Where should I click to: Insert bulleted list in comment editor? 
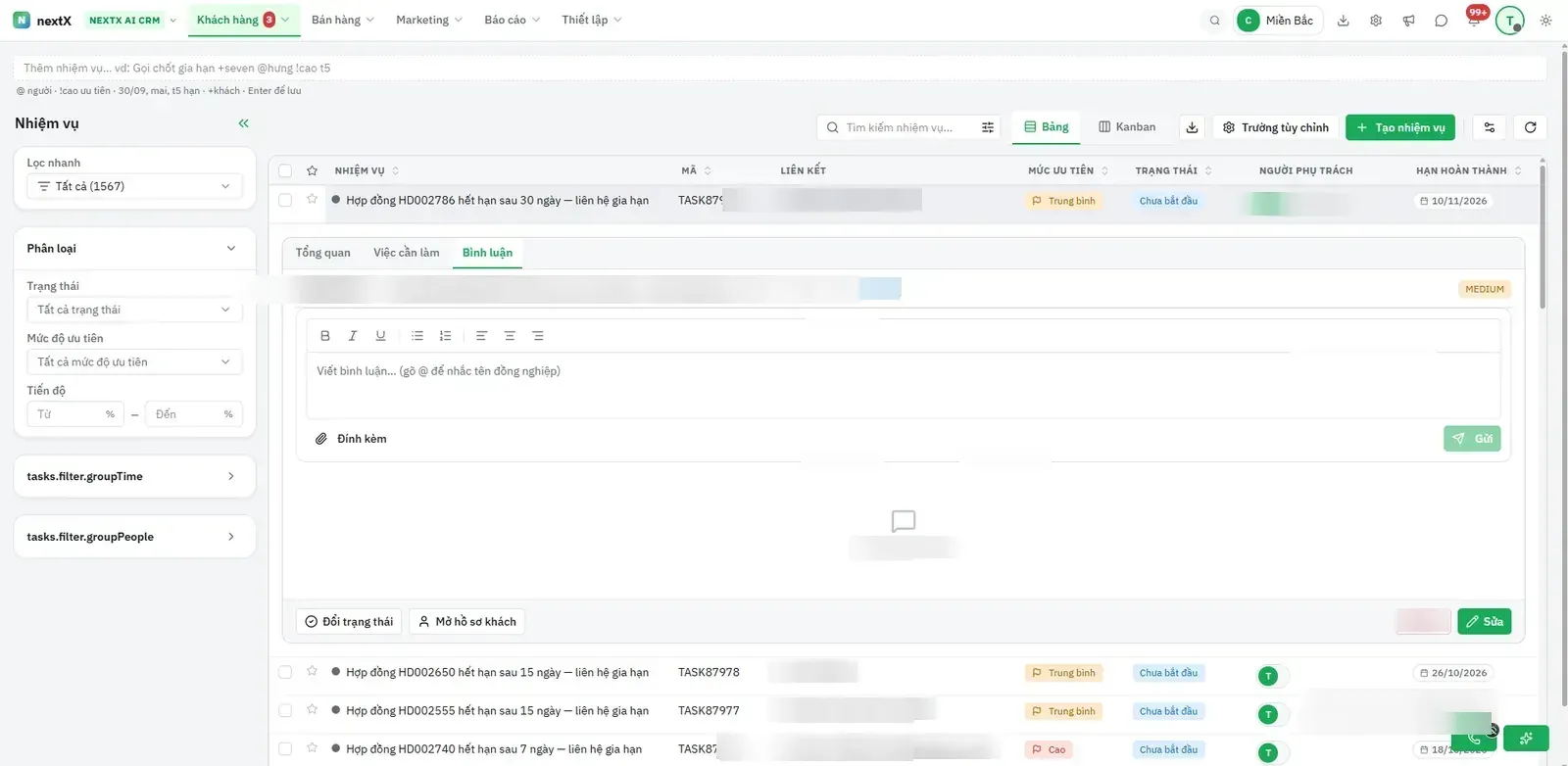[417, 336]
